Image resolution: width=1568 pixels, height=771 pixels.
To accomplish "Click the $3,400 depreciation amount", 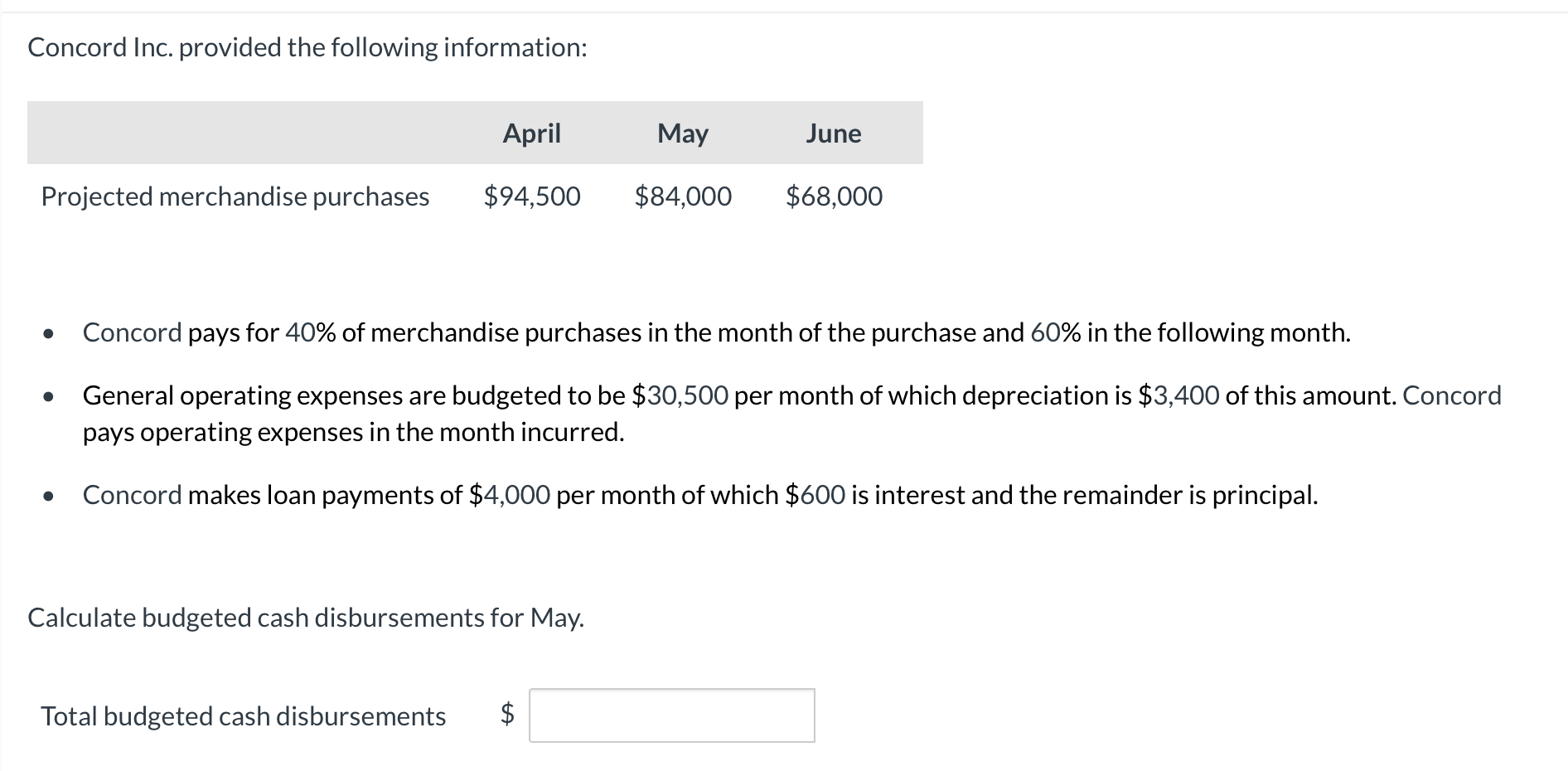I will pyautogui.click(x=1178, y=395).
